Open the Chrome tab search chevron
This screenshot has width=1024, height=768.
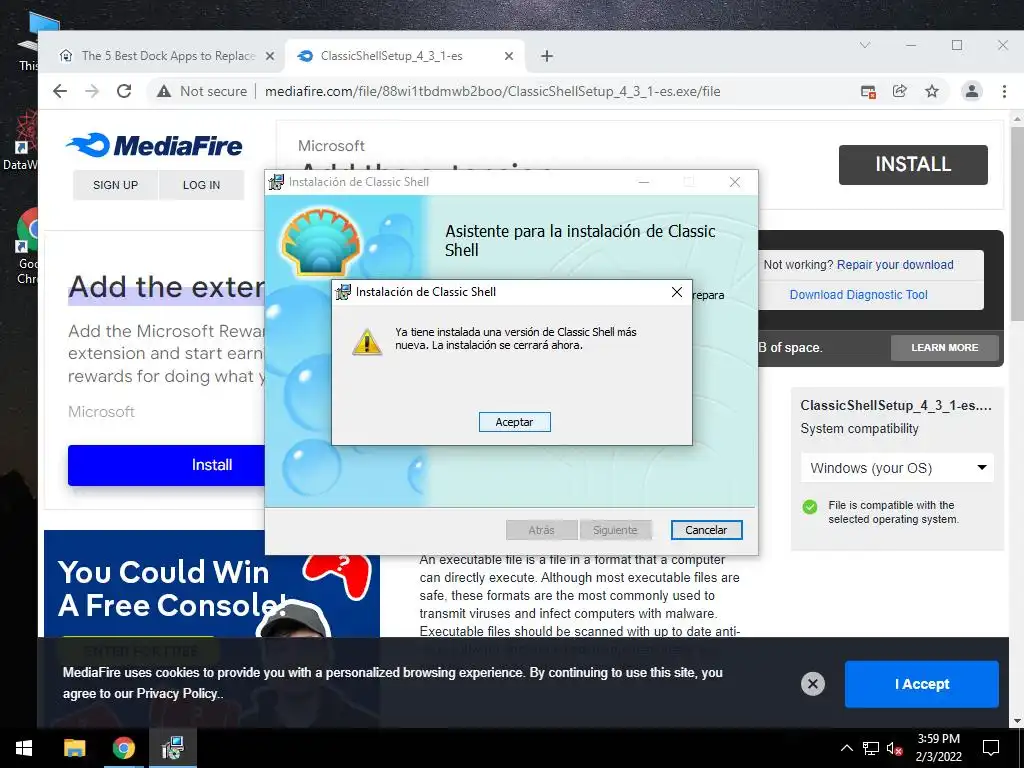point(865,45)
